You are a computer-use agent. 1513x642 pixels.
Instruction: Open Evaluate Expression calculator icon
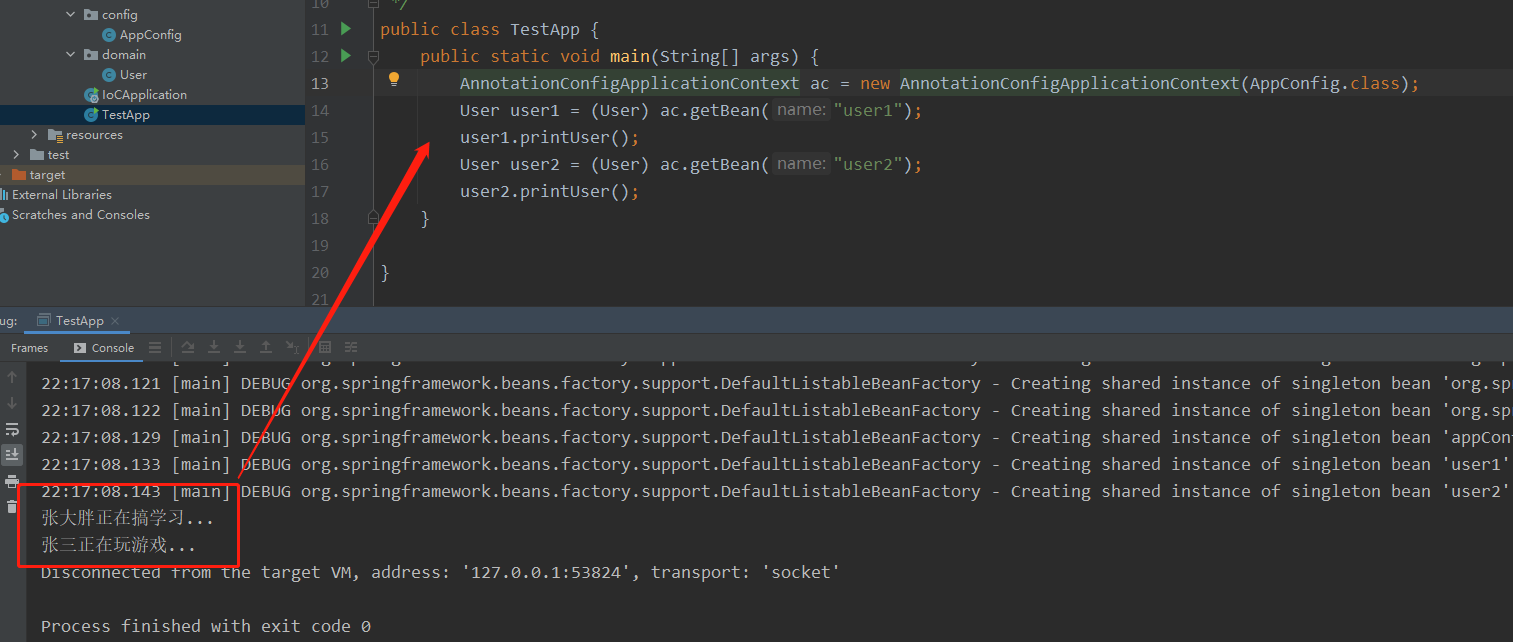pyautogui.click(x=324, y=347)
